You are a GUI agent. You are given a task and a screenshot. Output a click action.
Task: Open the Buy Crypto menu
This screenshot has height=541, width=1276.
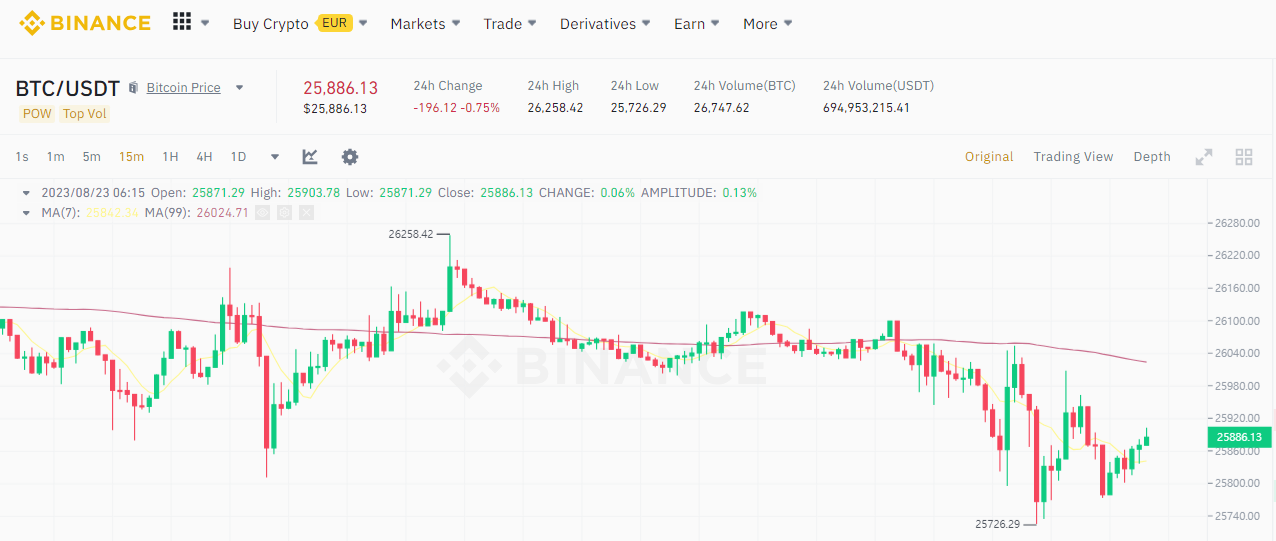(271, 24)
